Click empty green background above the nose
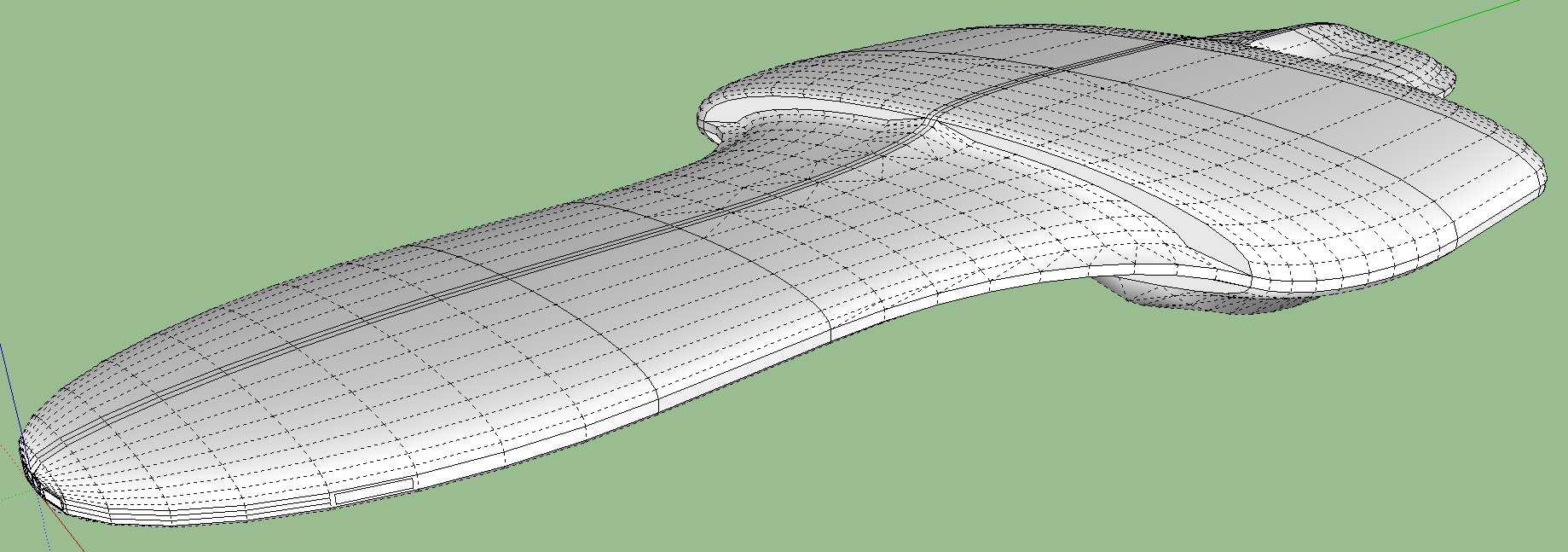The image size is (1568, 552). pos(256,128)
